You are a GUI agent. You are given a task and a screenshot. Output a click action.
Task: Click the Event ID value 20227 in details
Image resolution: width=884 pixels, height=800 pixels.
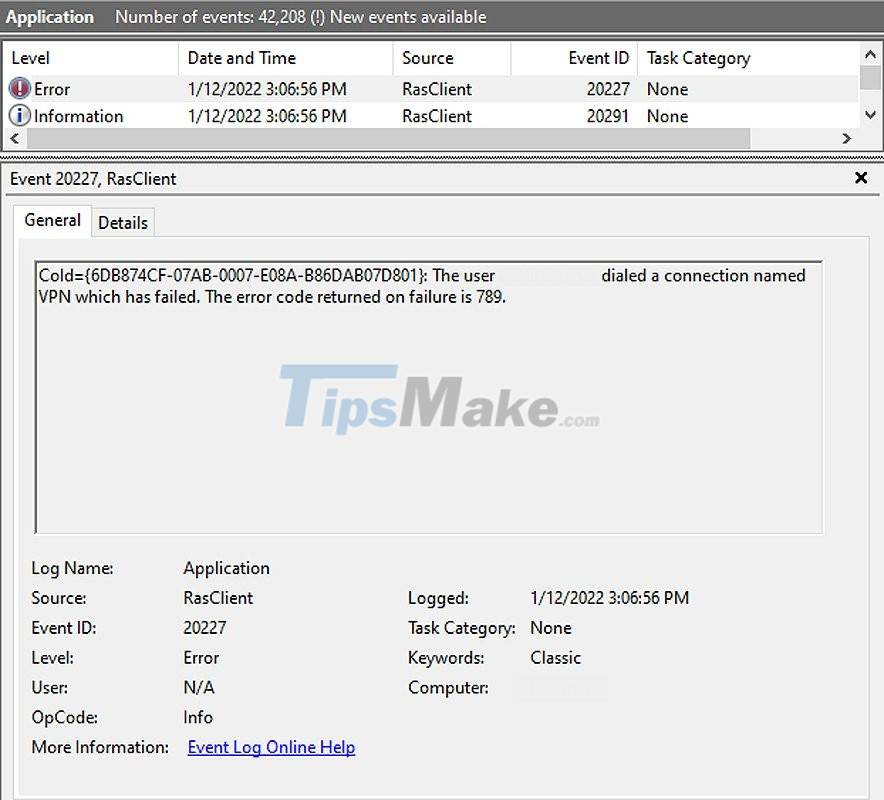[205, 627]
